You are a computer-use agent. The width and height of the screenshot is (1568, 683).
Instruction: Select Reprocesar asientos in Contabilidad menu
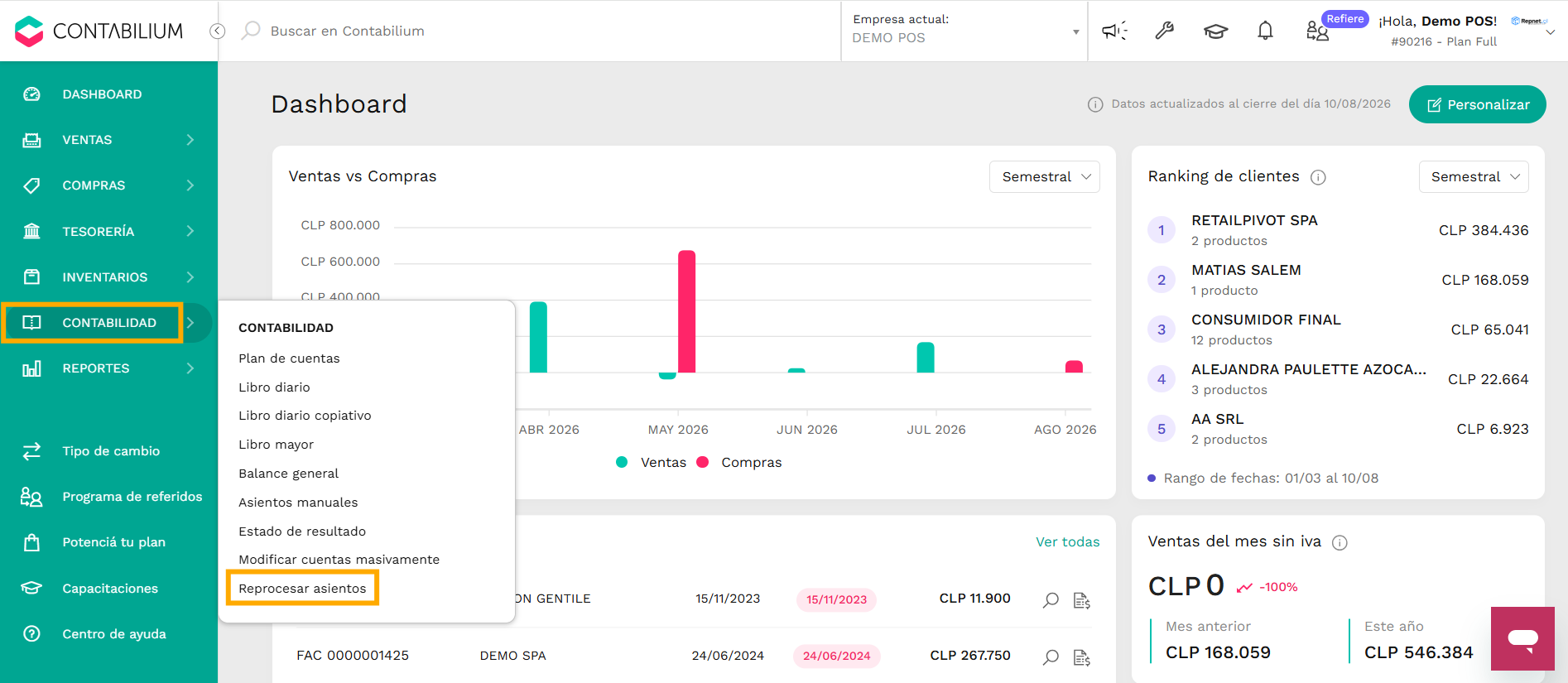(302, 588)
